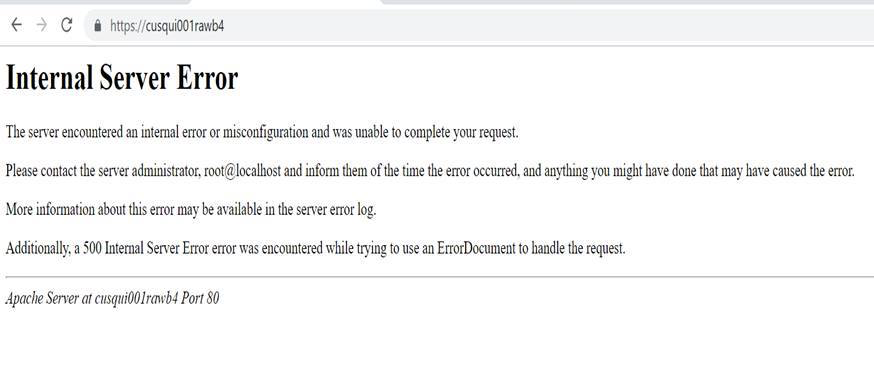
Task: Open site info via the padlock icon
Action: [98, 26]
